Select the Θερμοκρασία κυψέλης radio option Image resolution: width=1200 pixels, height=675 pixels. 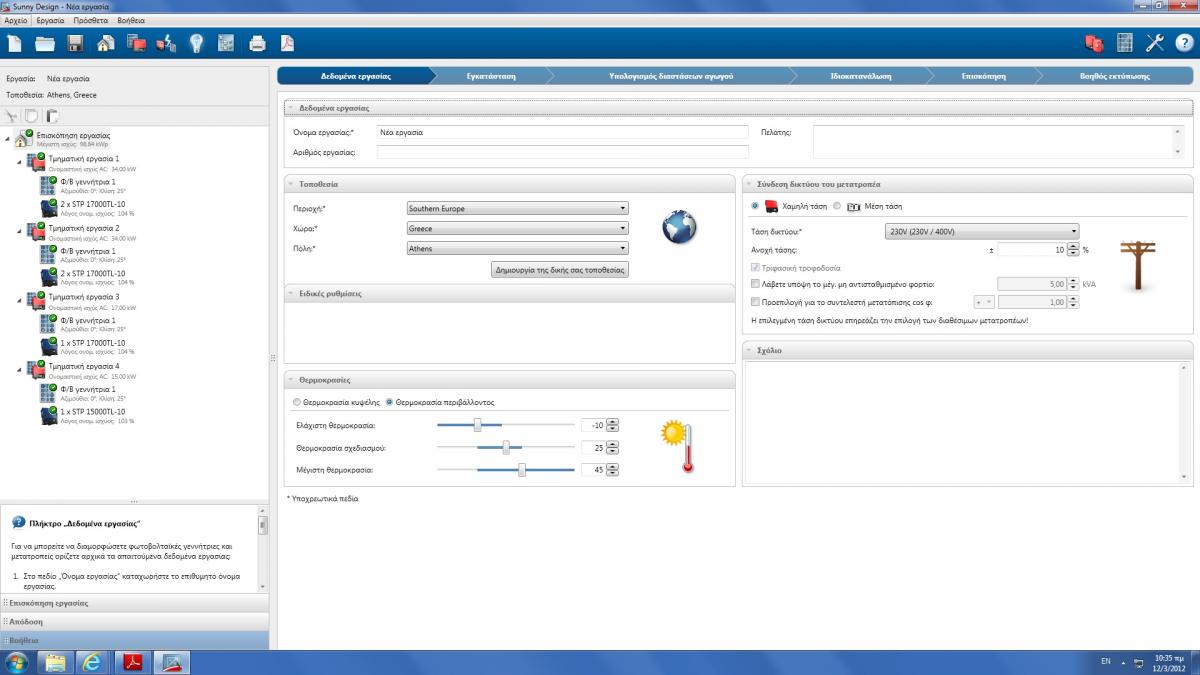(296, 402)
